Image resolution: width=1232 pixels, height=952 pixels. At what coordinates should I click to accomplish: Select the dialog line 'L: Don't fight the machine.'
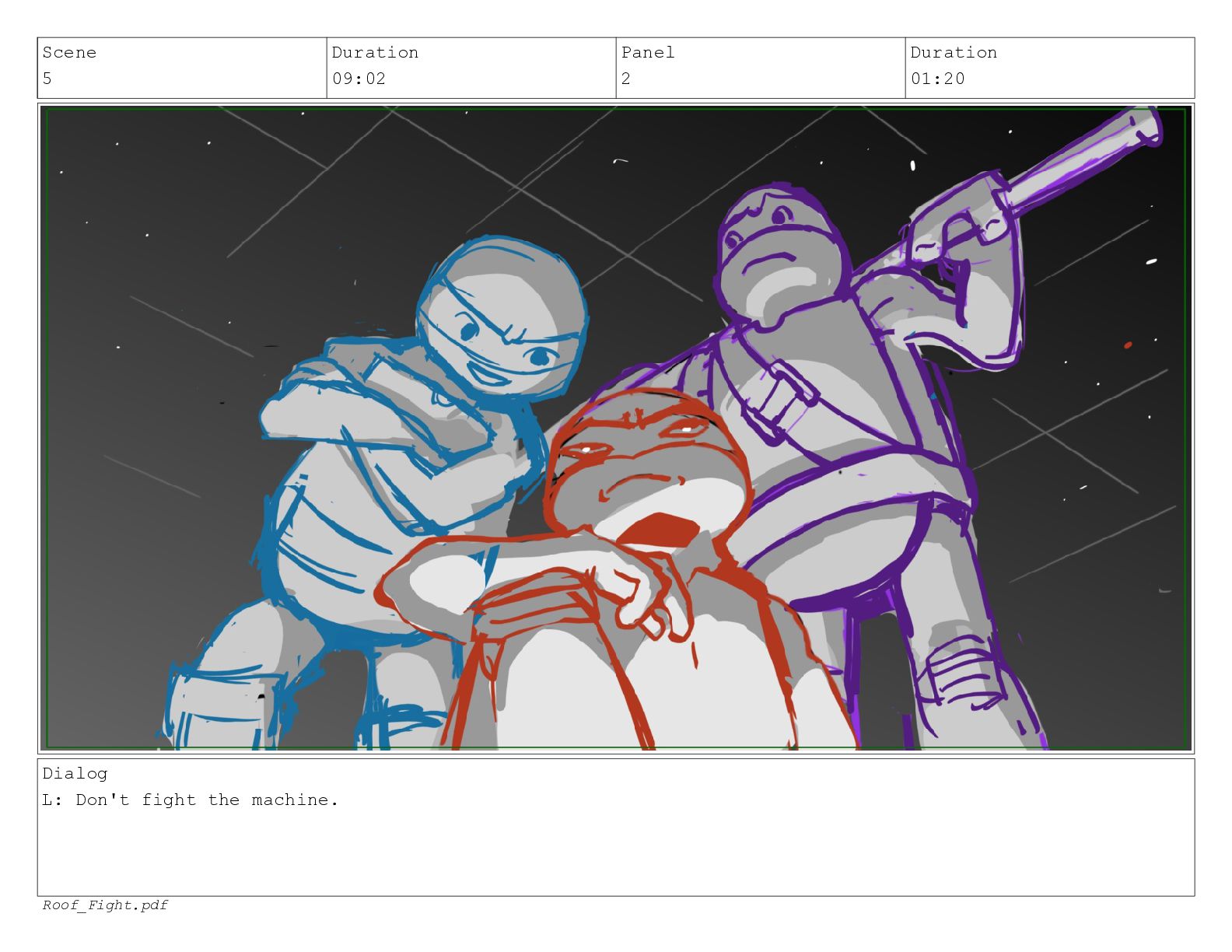pyautogui.click(x=191, y=800)
